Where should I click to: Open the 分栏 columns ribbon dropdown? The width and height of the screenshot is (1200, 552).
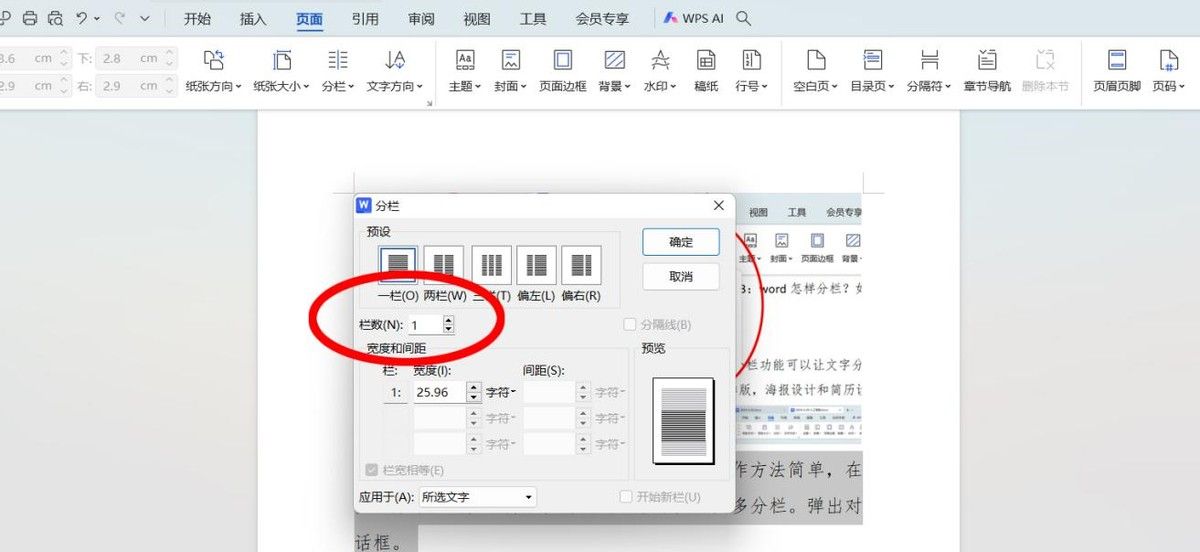click(x=338, y=72)
